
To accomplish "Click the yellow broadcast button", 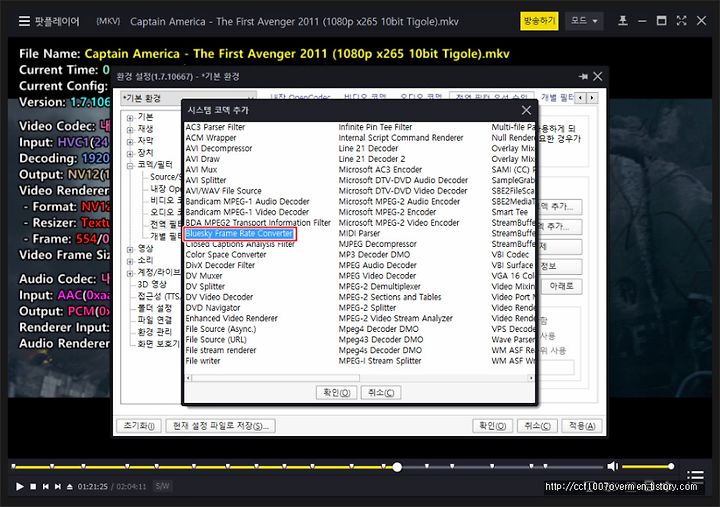I will 539,21.
